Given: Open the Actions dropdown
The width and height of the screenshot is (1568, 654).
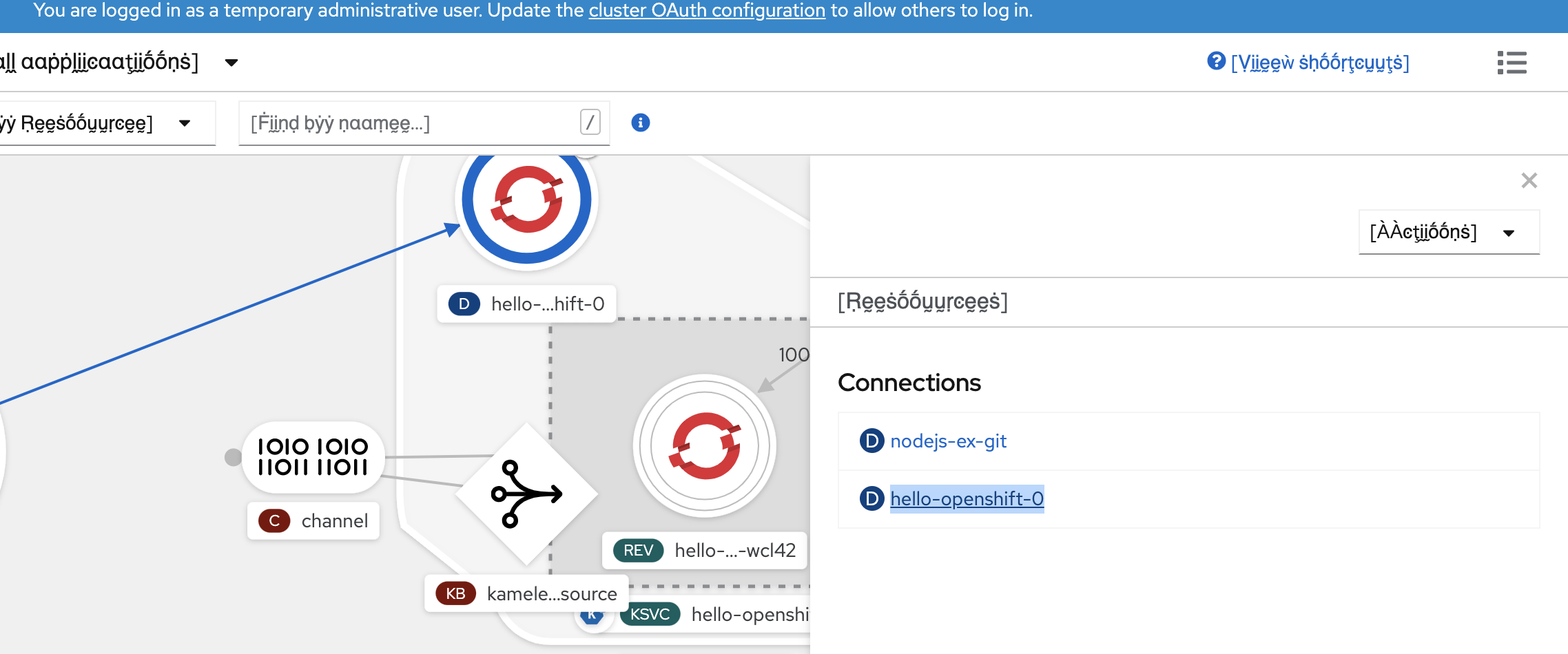Looking at the screenshot, I should (1449, 232).
